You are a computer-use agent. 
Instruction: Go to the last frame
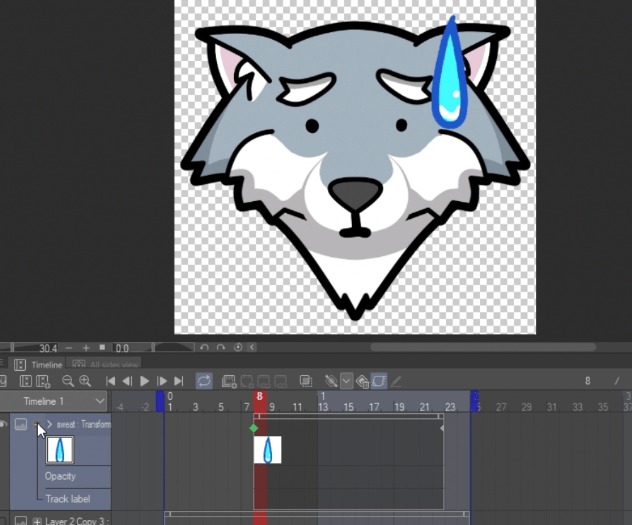pyautogui.click(x=178, y=381)
